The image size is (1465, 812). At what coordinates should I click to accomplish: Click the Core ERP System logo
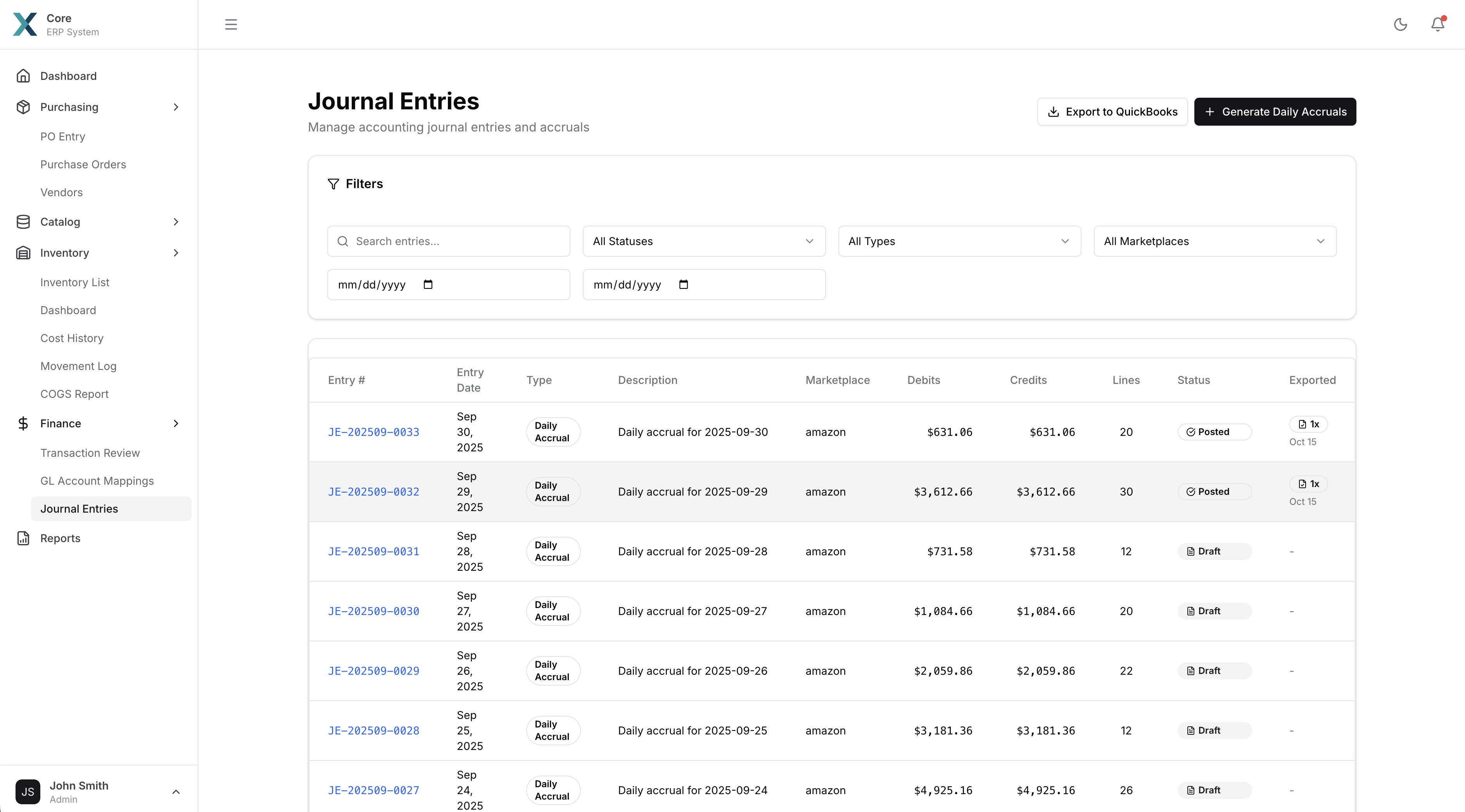[25, 24]
